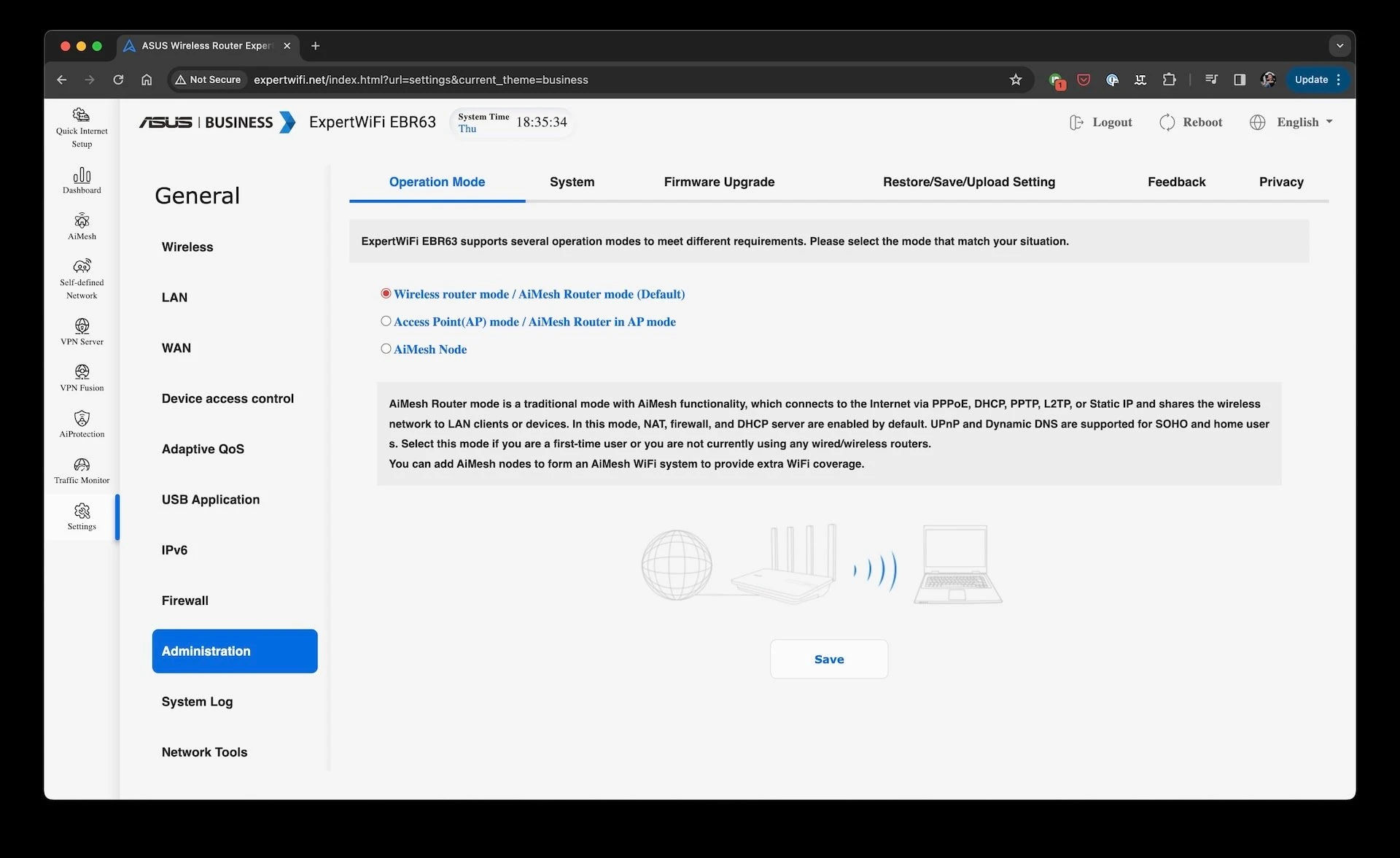This screenshot has width=1400, height=858.
Task: Click the Reboot icon
Action: (x=1167, y=123)
